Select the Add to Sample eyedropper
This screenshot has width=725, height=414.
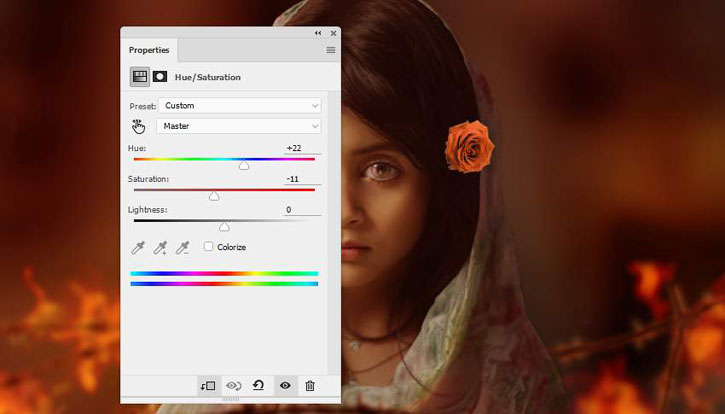160,248
